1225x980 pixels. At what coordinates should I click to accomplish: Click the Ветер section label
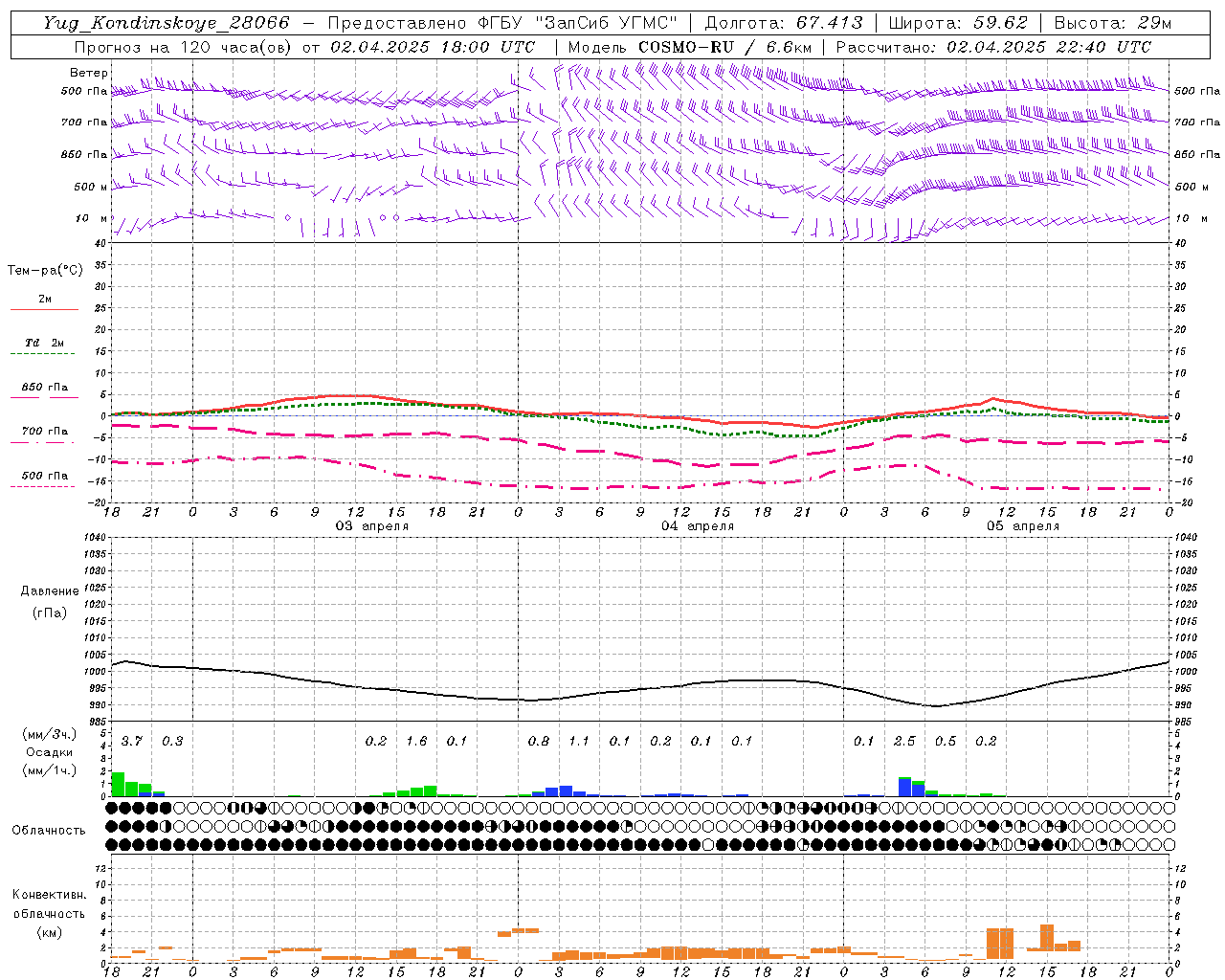(x=89, y=73)
